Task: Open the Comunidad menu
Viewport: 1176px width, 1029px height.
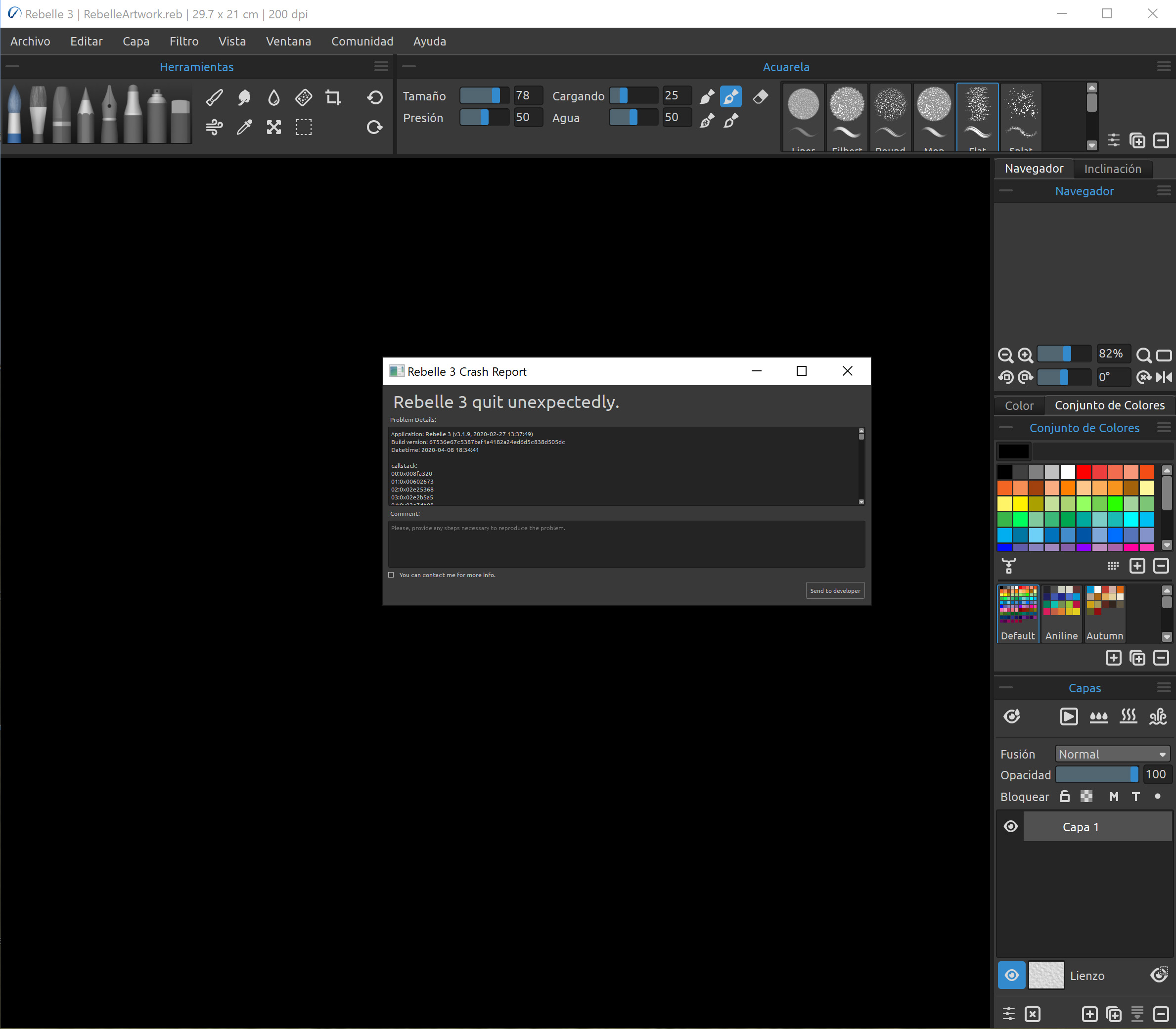Action: click(x=362, y=42)
